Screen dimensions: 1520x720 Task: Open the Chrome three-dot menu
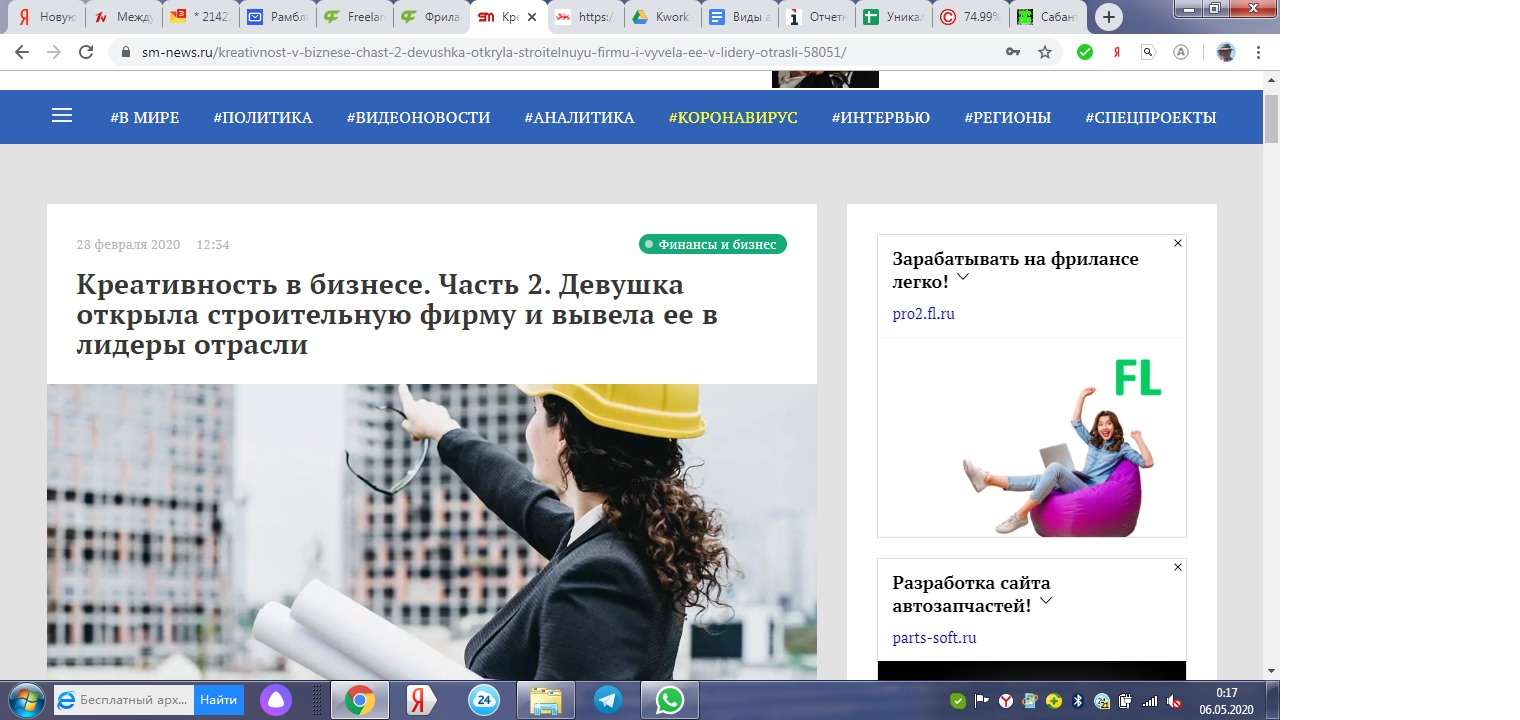[x=1258, y=52]
